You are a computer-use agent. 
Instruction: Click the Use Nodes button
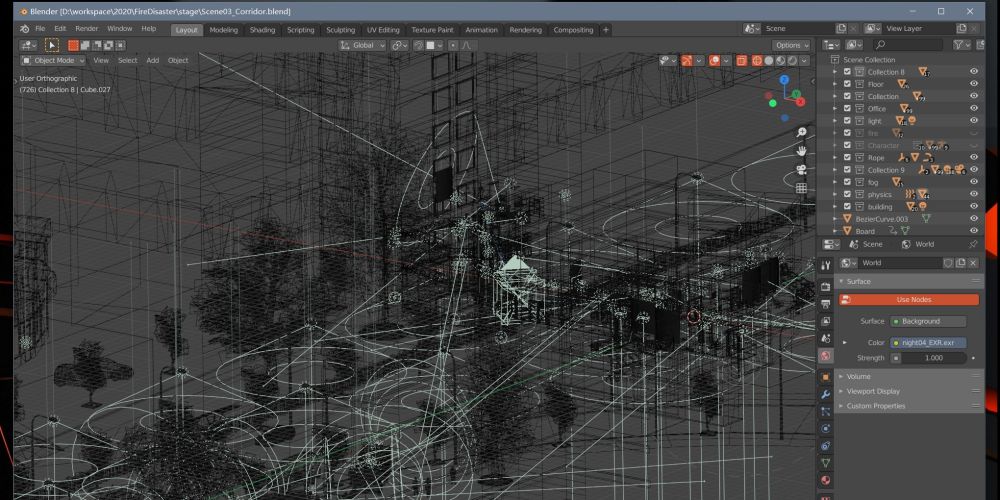point(908,300)
